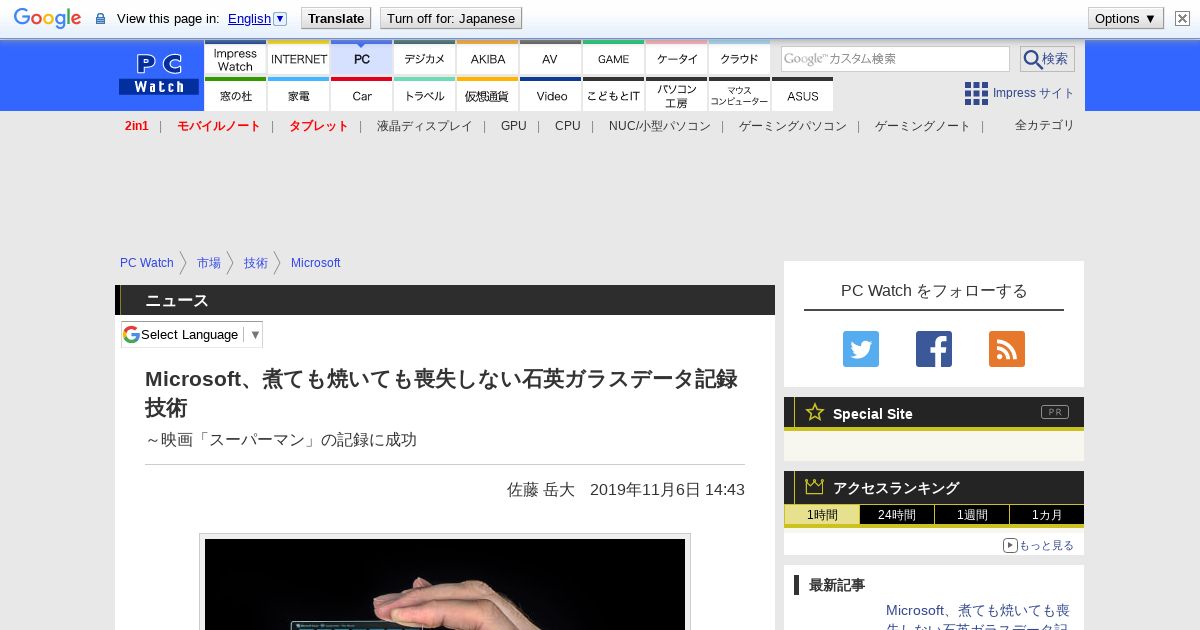Go to the モバイルノート category
The height and width of the screenshot is (630, 1200).
click(x=219, y=126)
